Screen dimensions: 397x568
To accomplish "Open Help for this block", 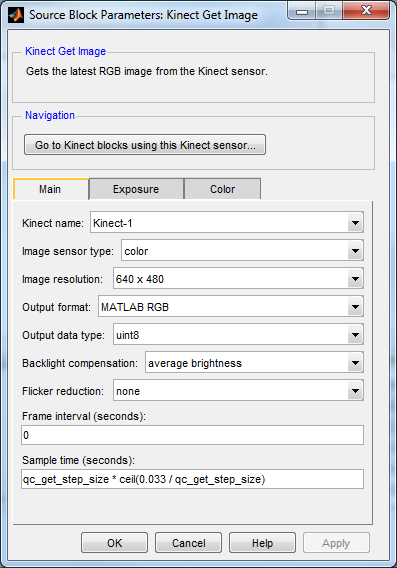I will tap(262, 543).
